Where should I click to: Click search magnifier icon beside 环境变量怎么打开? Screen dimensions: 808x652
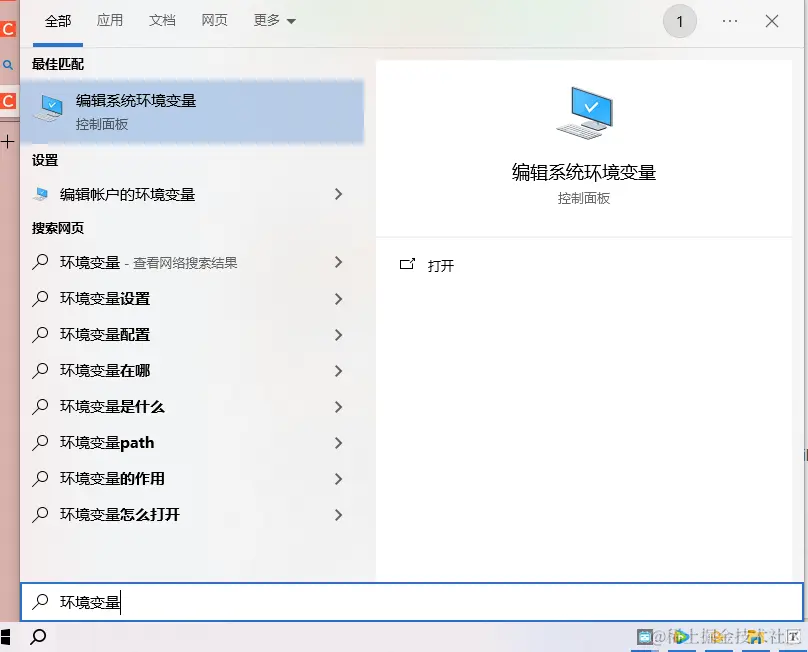click(x=40, y=515)
